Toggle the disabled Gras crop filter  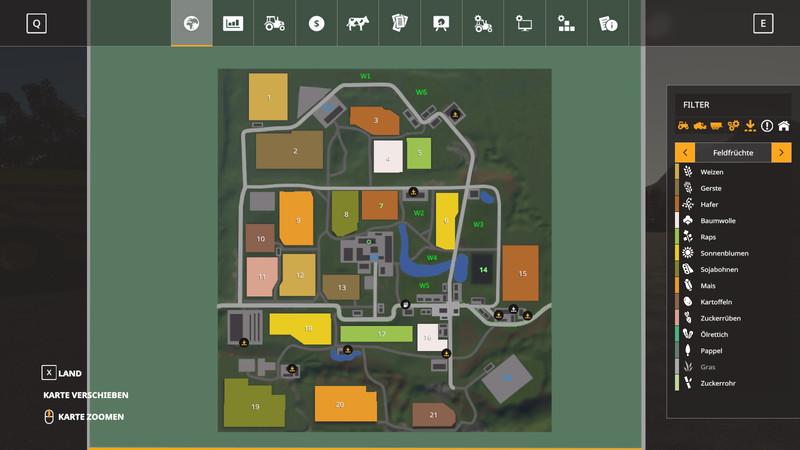pyautogui.click(x=711, y=367)
